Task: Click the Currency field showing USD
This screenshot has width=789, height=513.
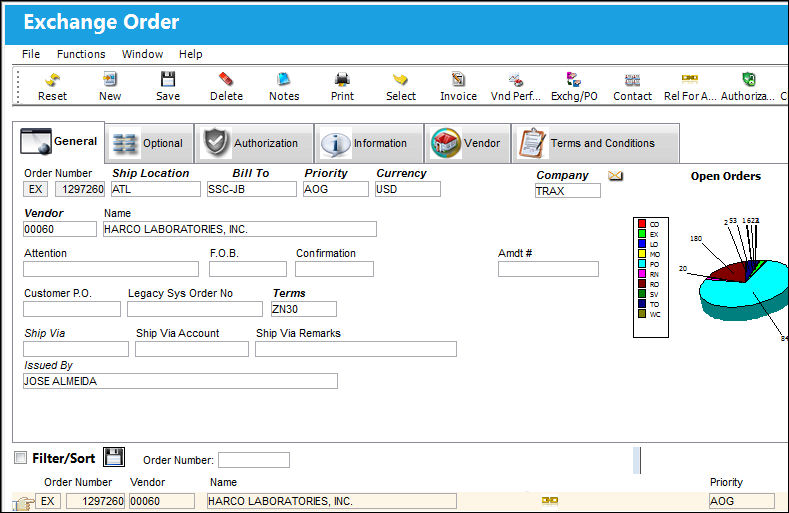Action: [408, 189]
